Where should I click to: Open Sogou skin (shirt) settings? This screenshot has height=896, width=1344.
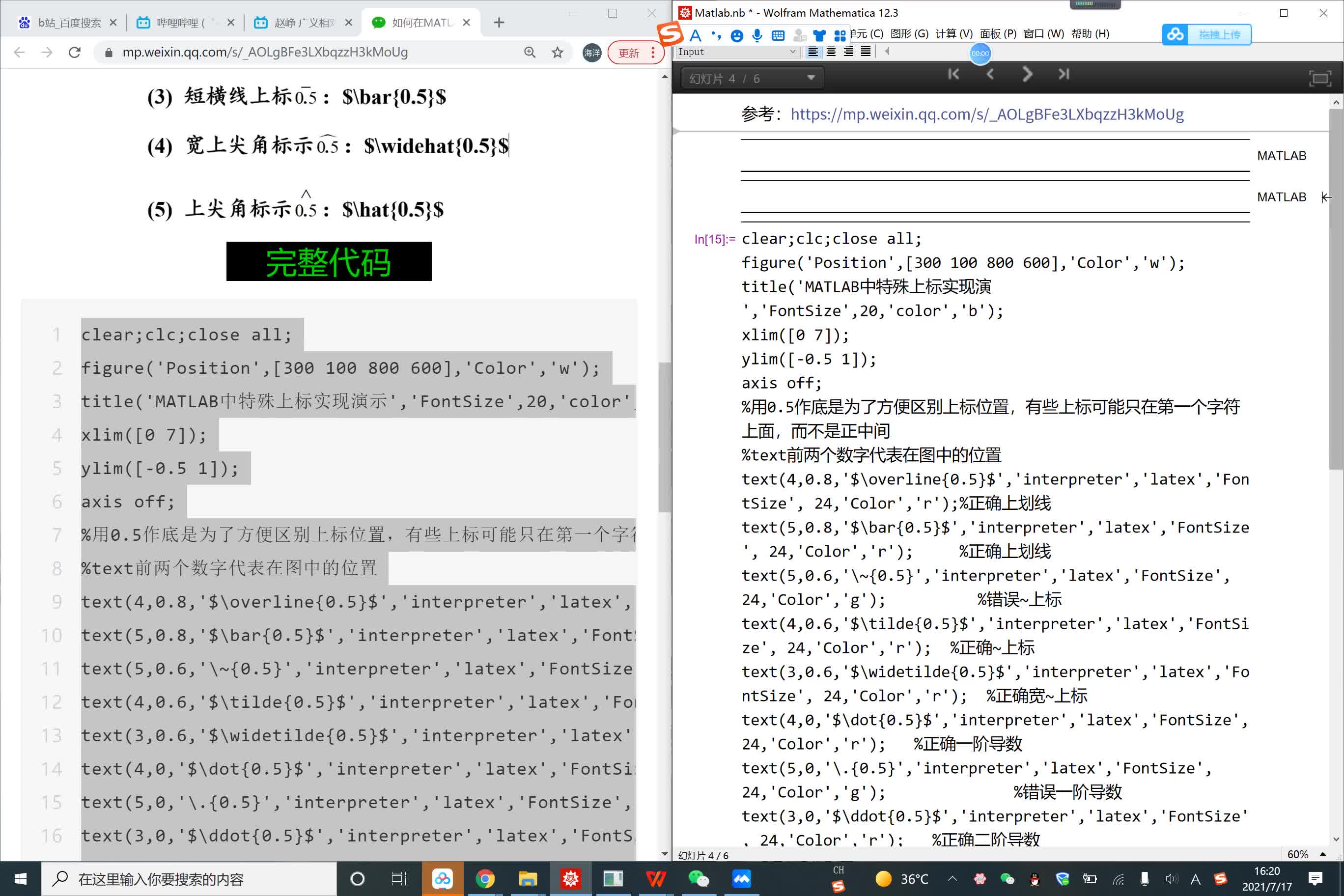click(819, 36)
